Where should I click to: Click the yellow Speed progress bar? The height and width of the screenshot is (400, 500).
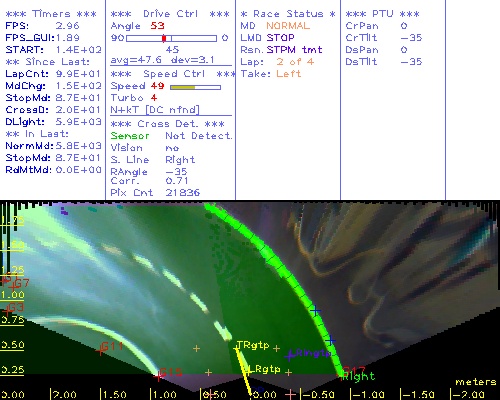pyautogui.click(x=195, y=87)
